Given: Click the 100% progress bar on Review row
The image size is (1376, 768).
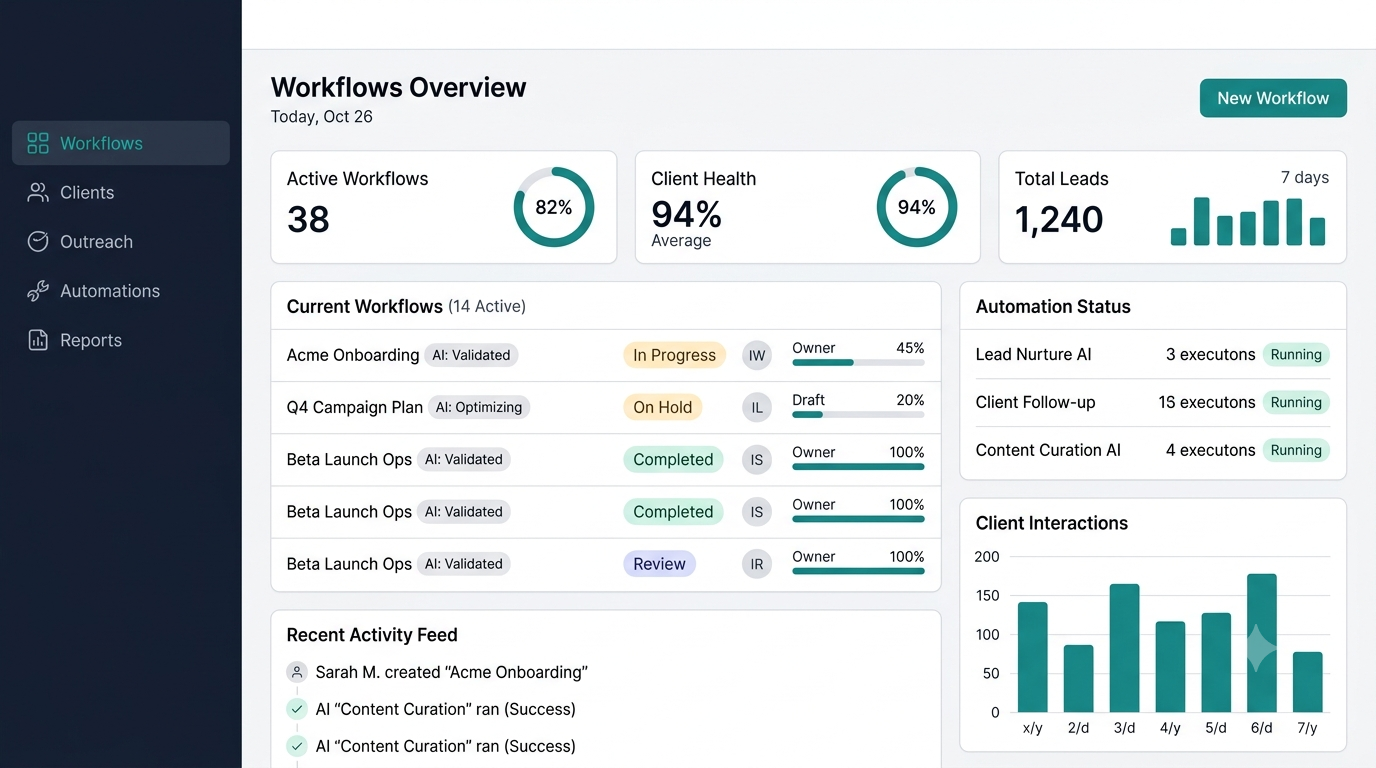Looking at the screenshot, I should [858, 571].
